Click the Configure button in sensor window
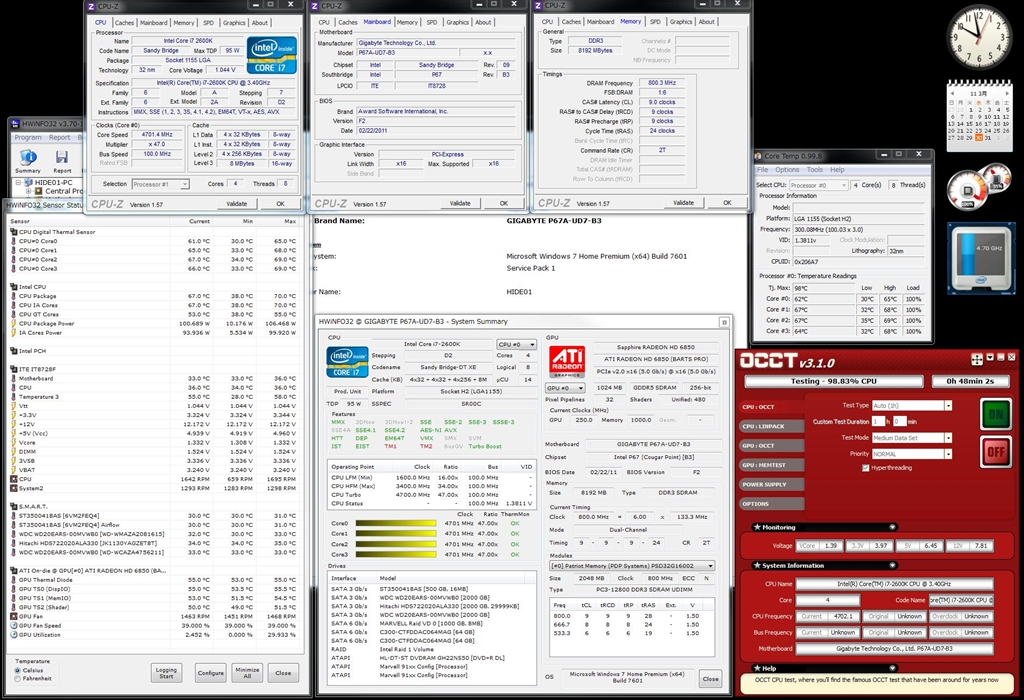The height and width of the screenshot is (700, 1024). pyautogui.click(x=210, y=673)
